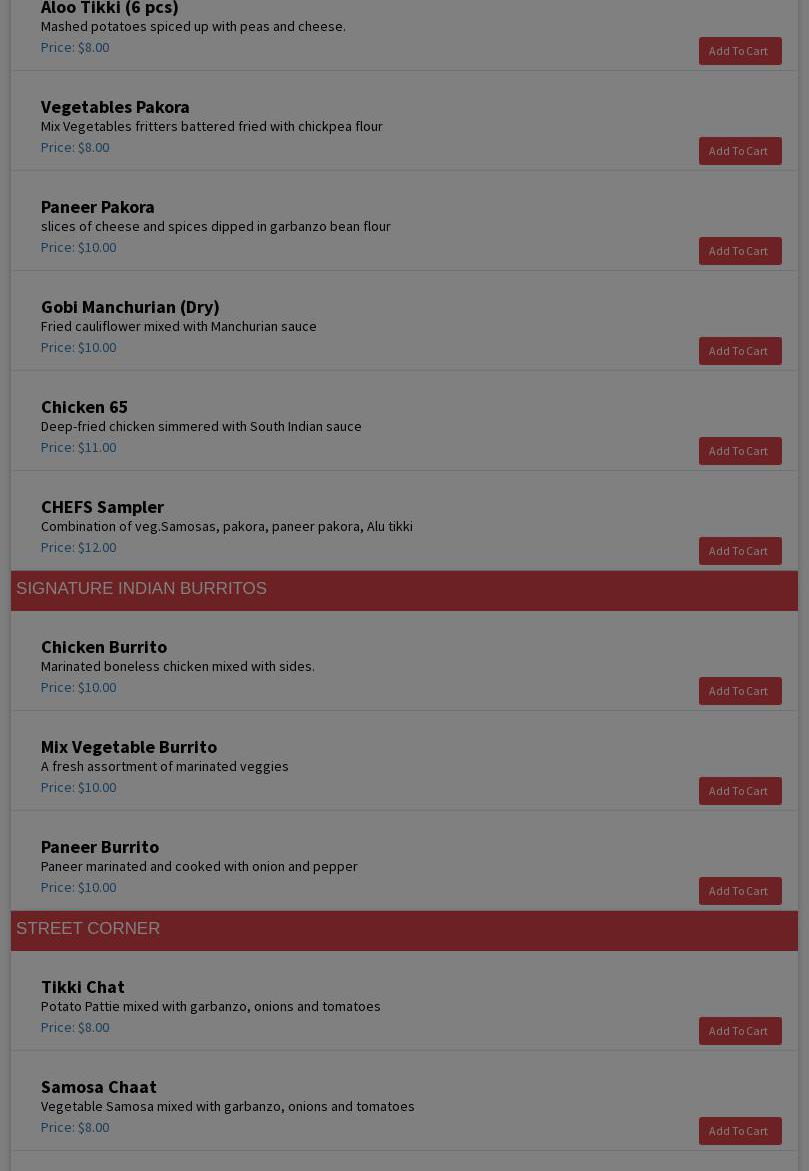This screenshot has height=1171, width=809.
Task: Add Chicken Burrito to cart
Action: (x=740, y=691)
